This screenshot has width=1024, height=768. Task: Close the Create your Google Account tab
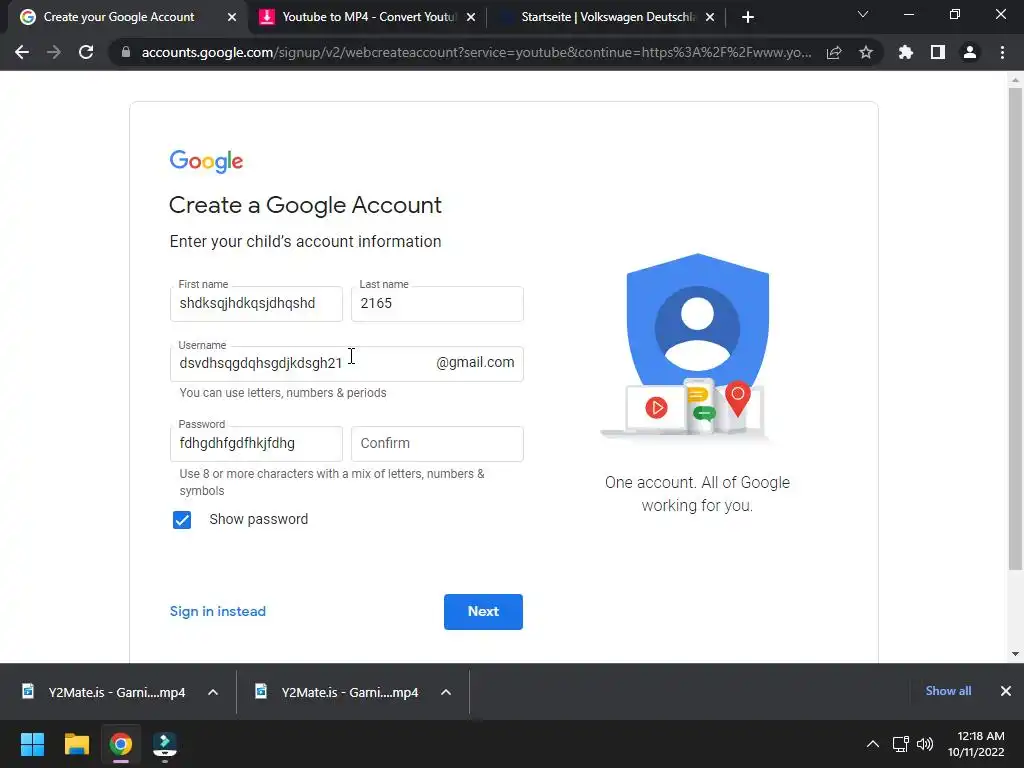coord(232,17)
